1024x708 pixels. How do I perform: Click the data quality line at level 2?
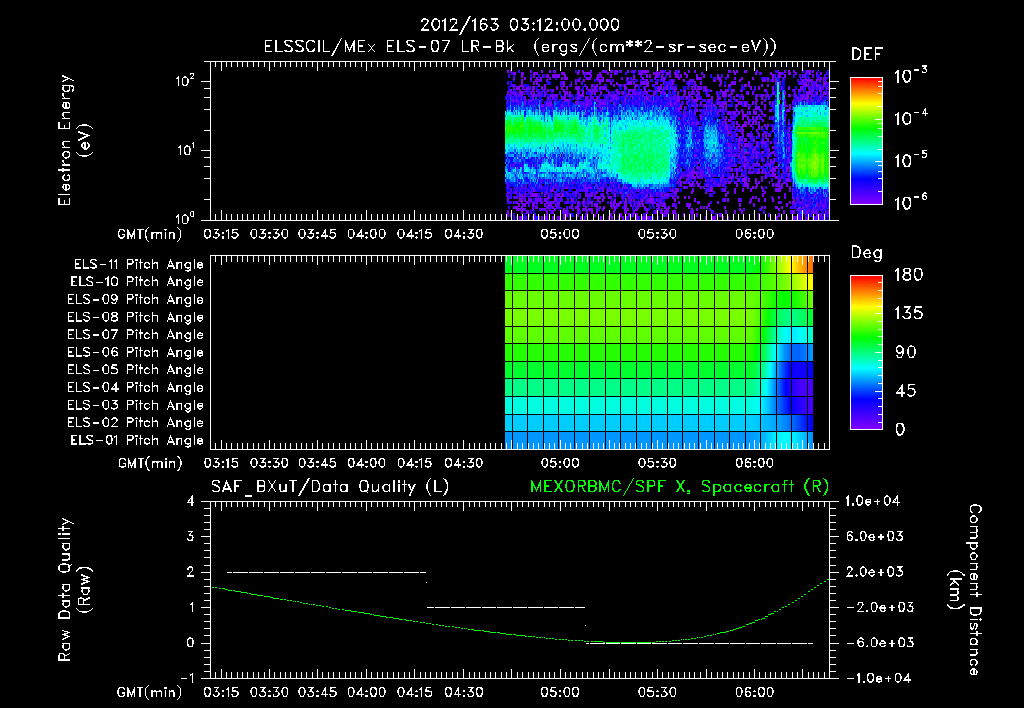click(327, 572)
